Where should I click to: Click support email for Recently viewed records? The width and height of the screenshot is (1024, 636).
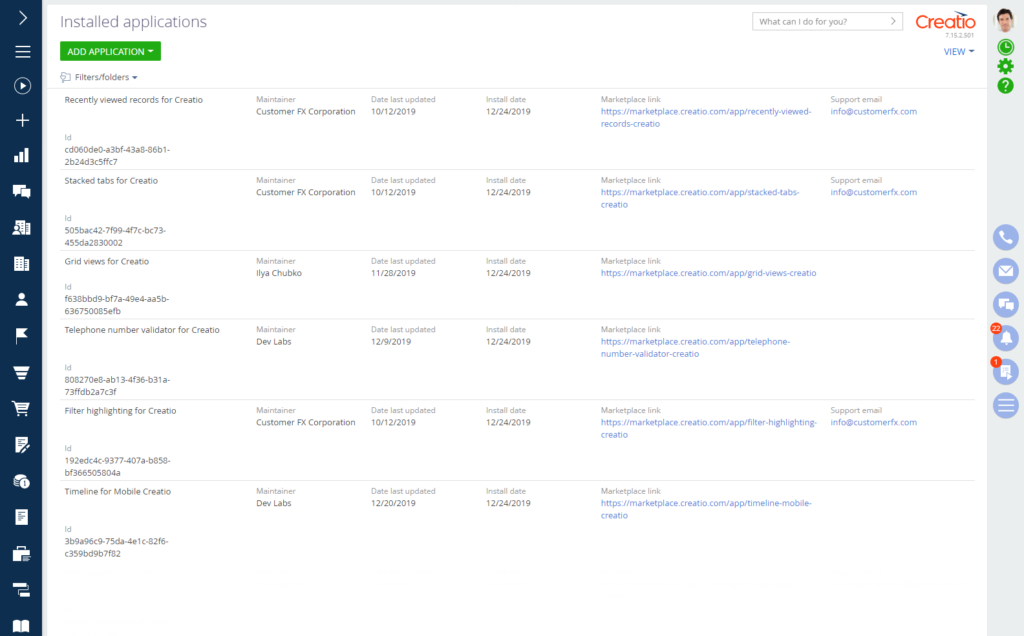(x=874, y=112)
